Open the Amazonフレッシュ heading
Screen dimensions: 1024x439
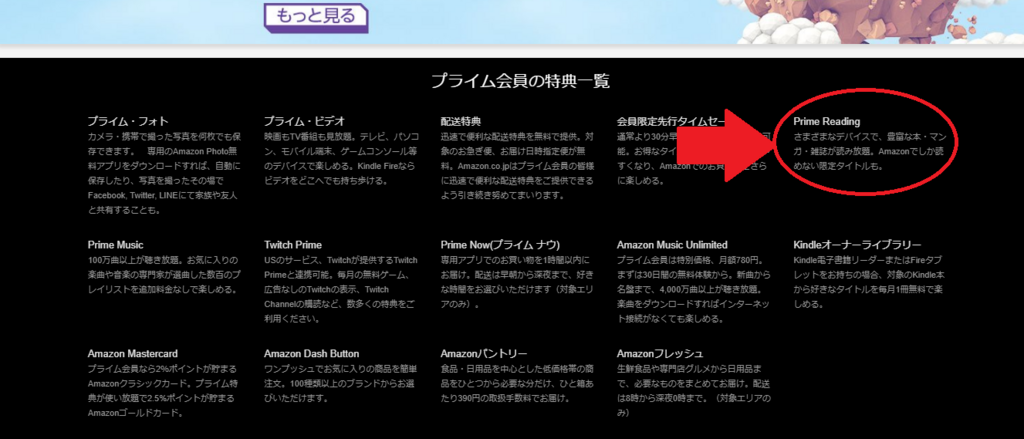(660, 353)
